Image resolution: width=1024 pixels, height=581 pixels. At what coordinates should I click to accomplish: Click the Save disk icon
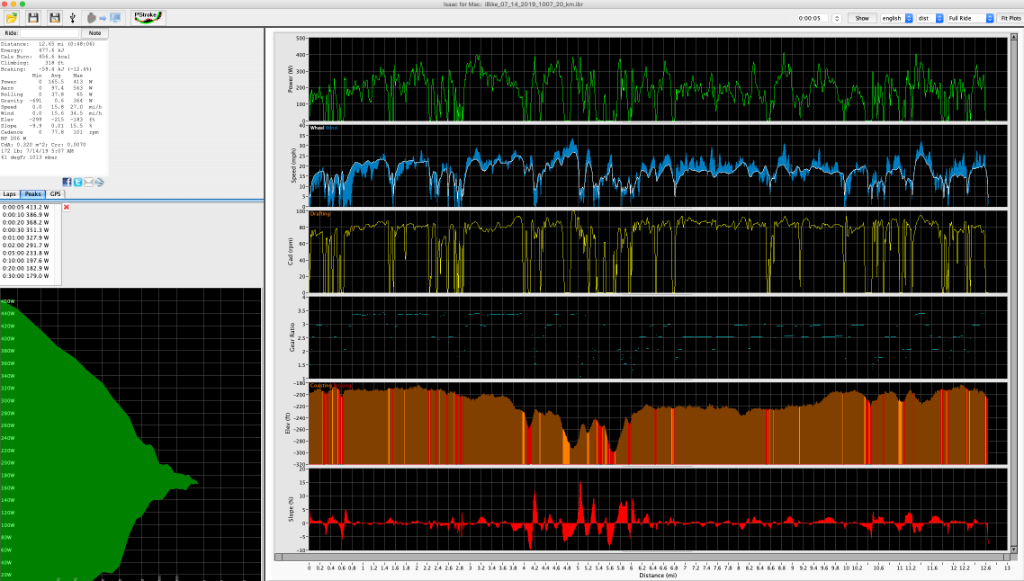[x=33, y=16]
